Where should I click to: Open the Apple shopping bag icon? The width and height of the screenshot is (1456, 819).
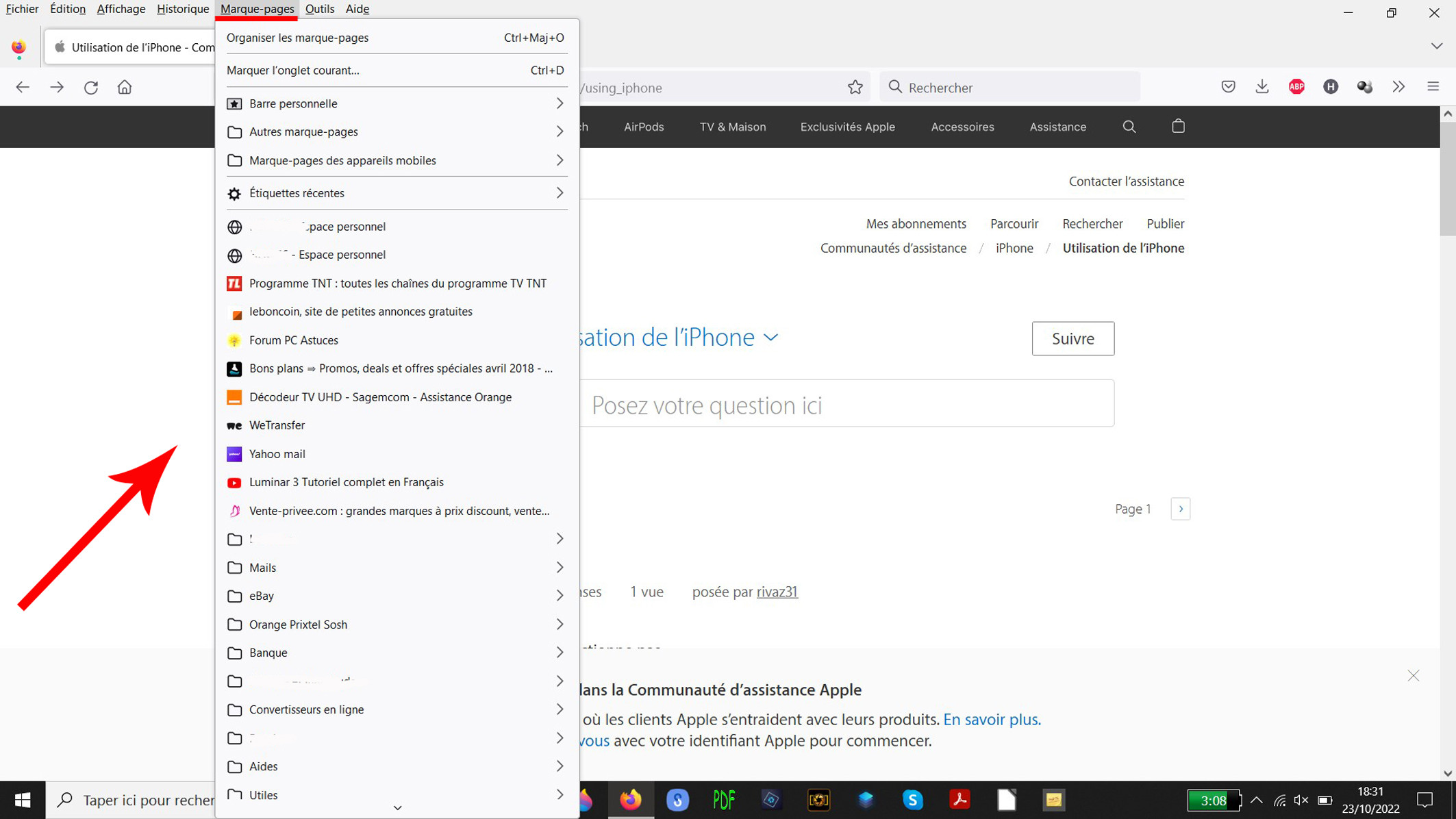point(1178,127)
